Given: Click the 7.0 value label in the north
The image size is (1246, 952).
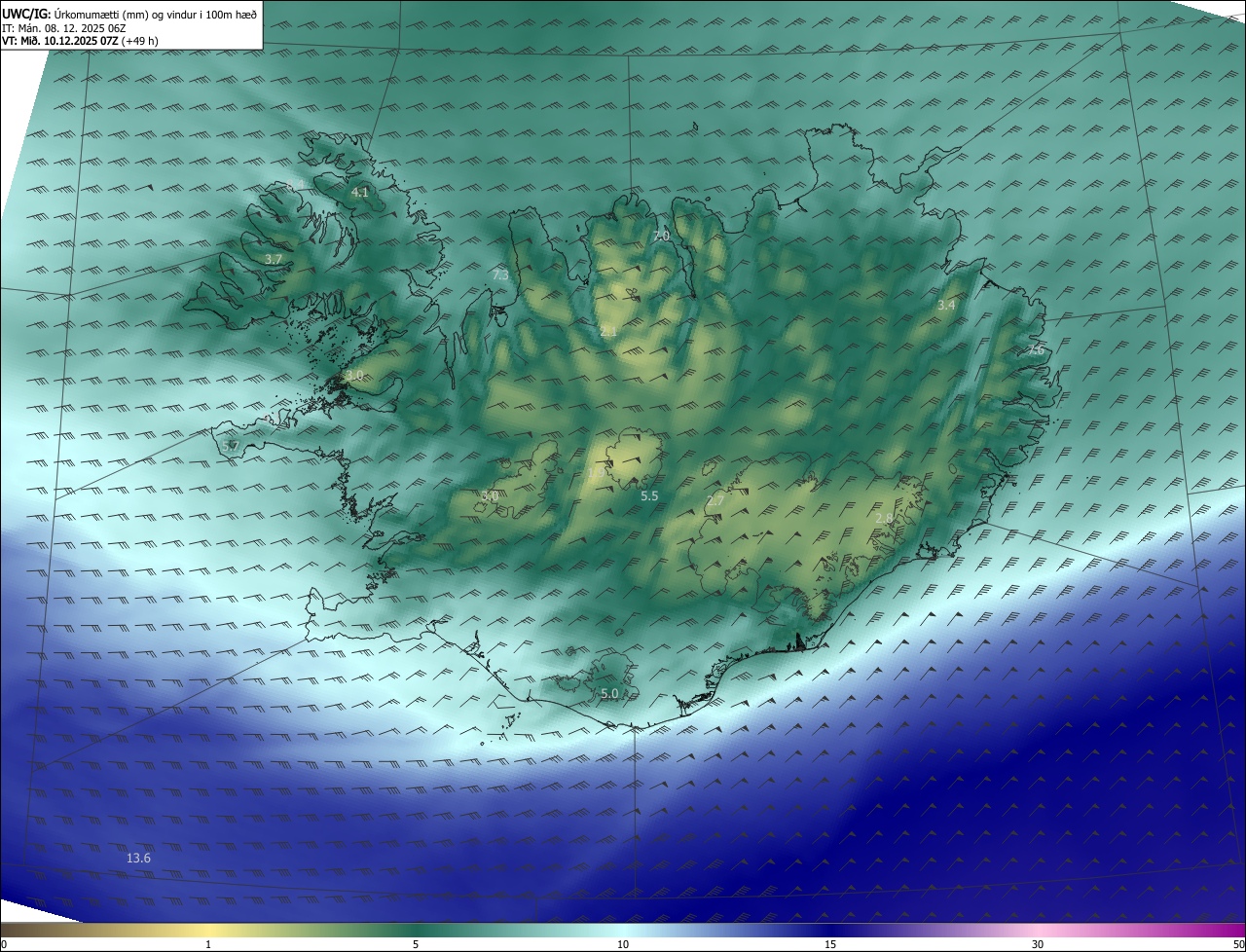Looking at the screenshot, I should point(662,236).
